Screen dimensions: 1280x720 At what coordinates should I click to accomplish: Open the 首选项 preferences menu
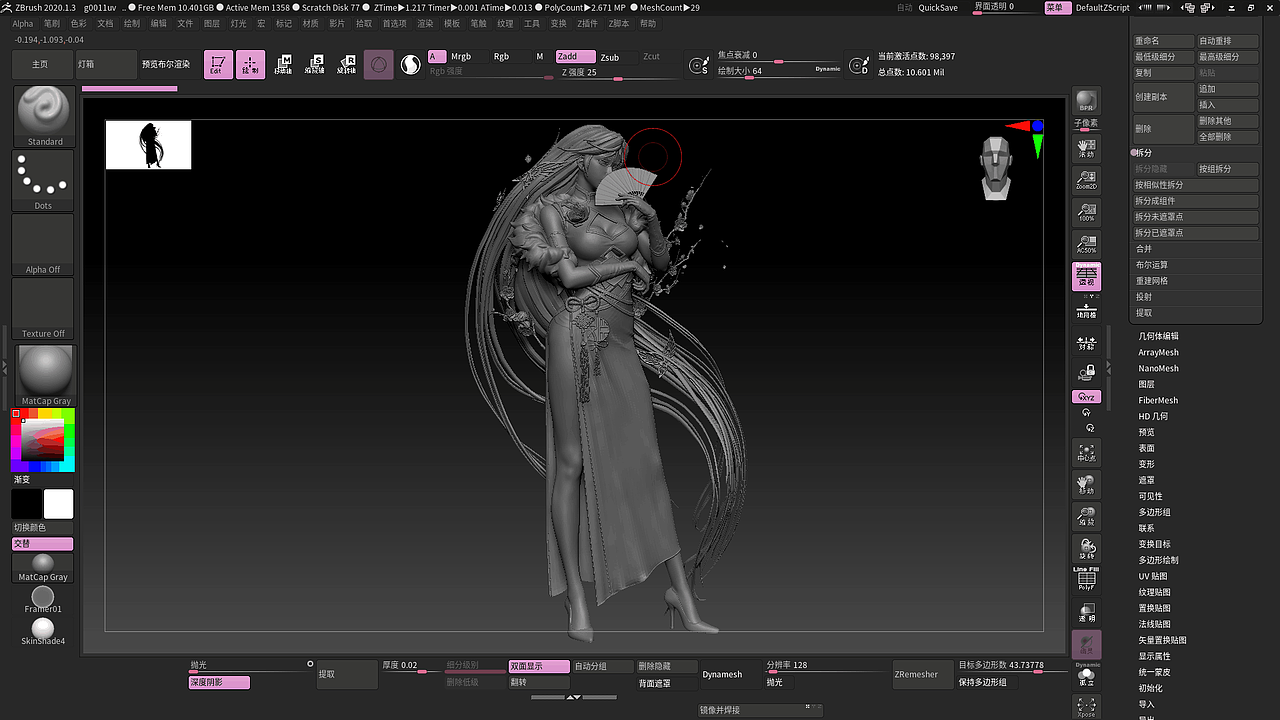[394, 23]
